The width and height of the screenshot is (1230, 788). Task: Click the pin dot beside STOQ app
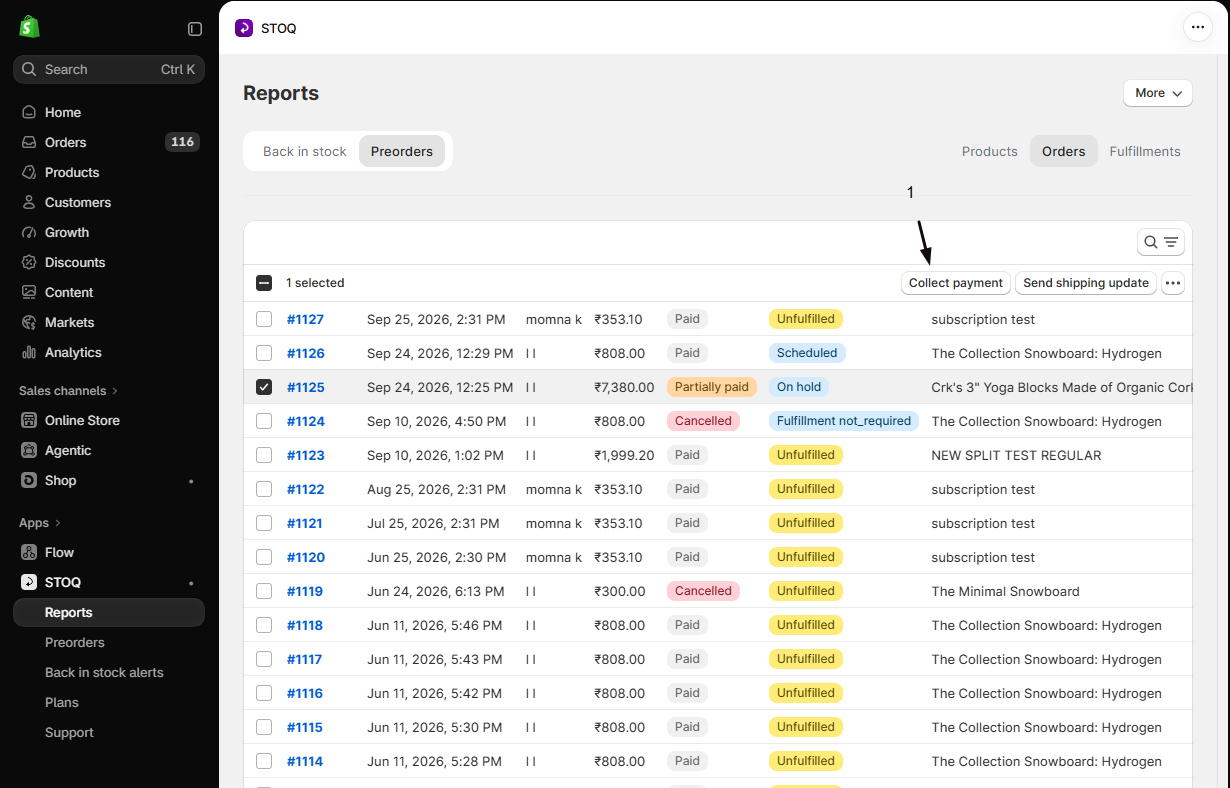click(191, 583)
